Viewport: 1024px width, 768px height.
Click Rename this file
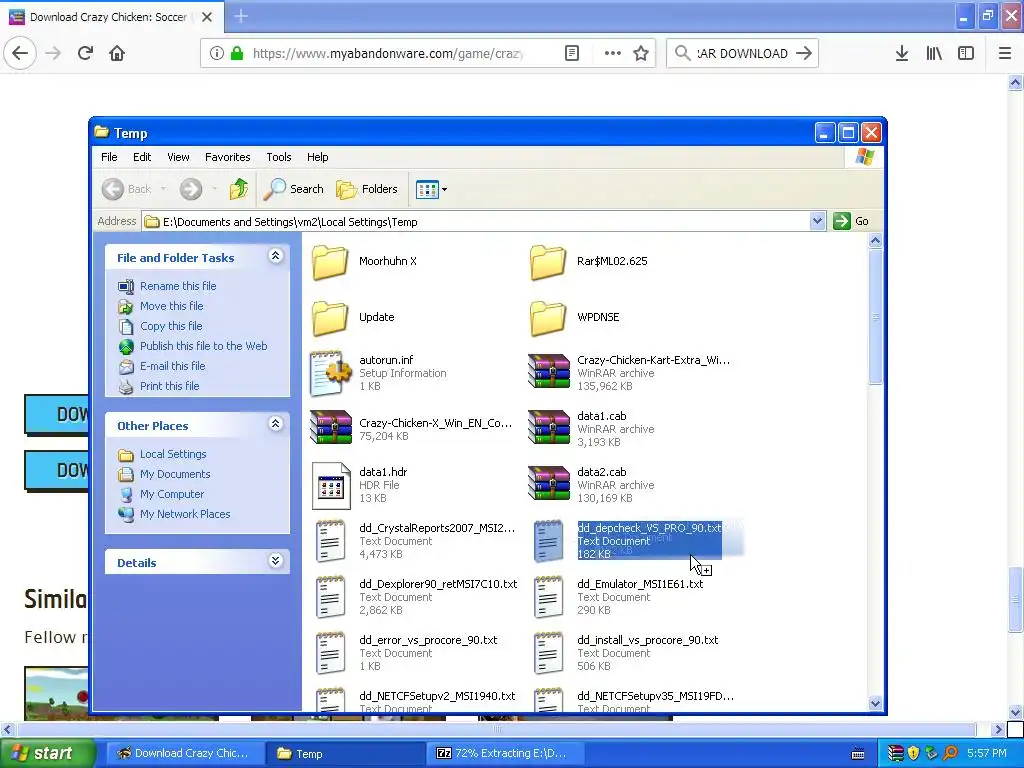(x=178, y=286)
